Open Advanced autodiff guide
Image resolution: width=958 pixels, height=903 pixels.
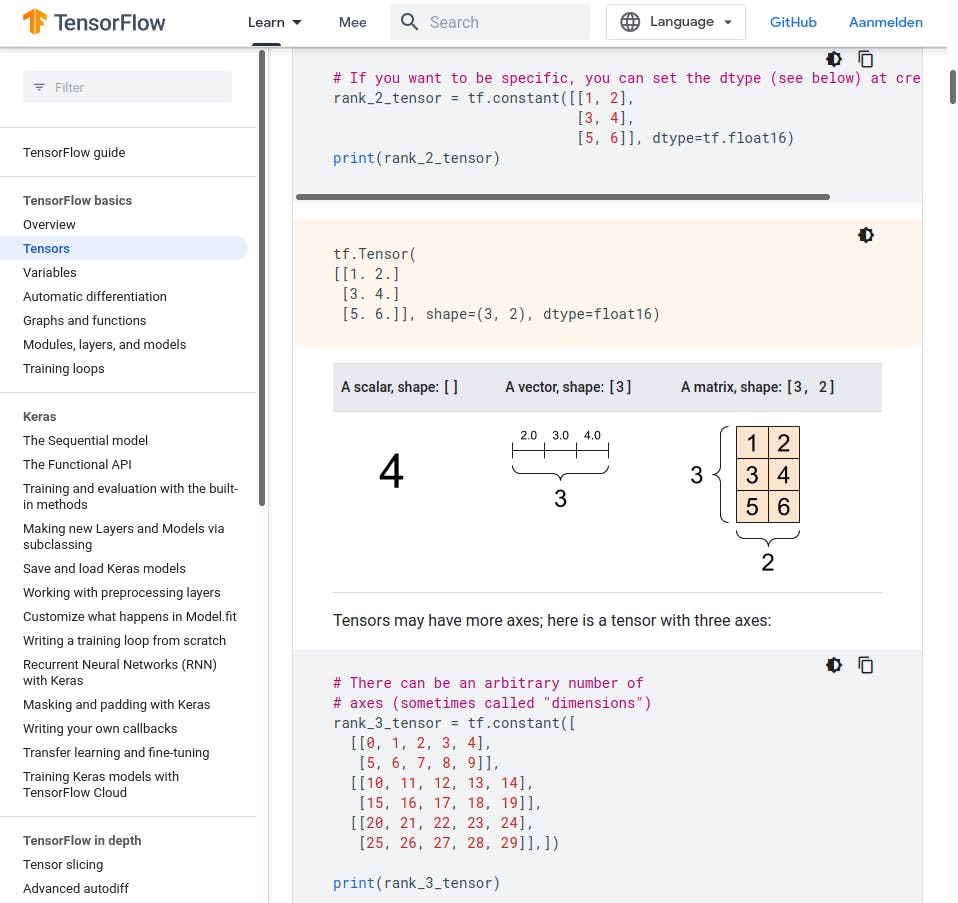[76, 888]
